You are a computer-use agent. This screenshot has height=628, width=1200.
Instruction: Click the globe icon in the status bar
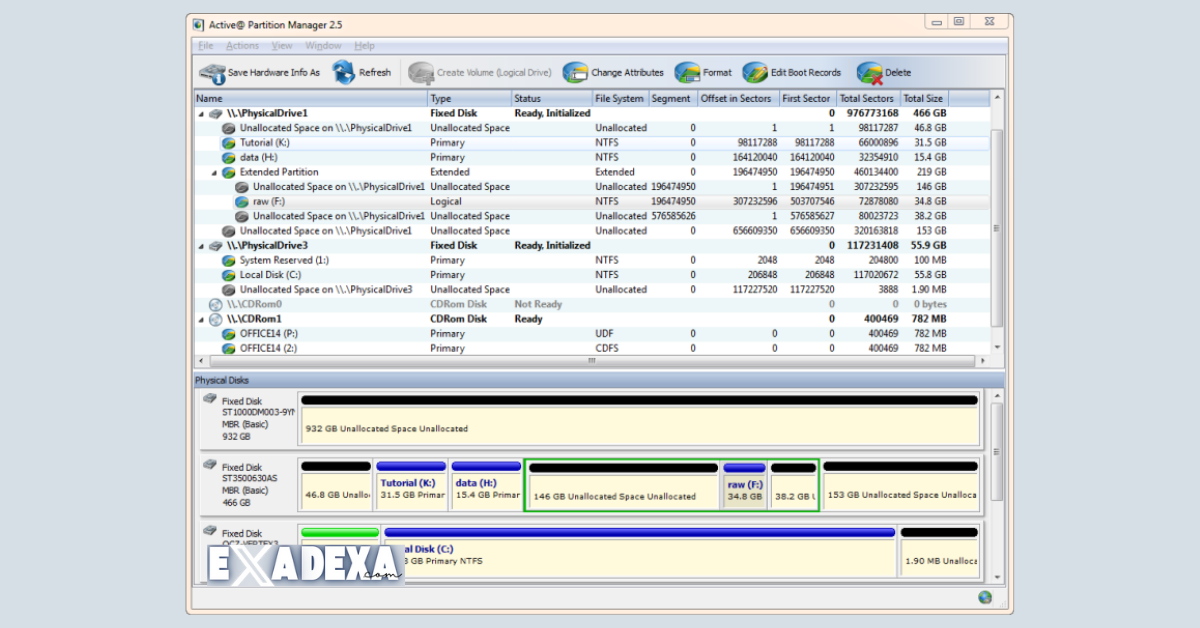tap(986, 597)
